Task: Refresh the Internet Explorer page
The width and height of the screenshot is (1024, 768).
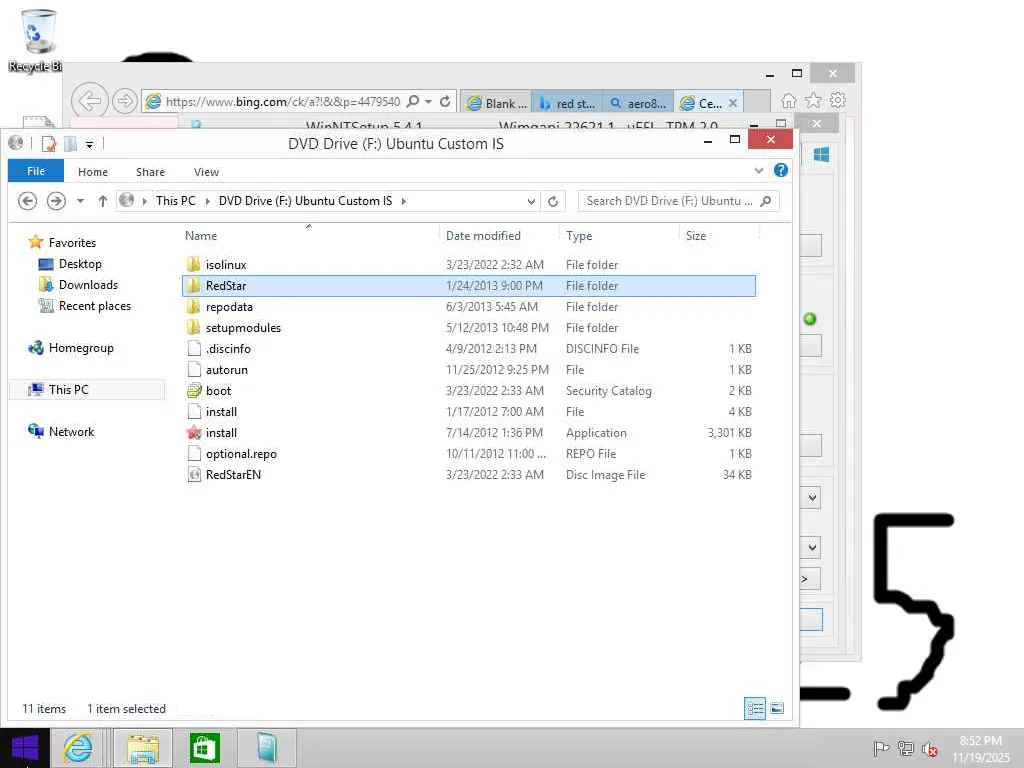Action: 445,102
